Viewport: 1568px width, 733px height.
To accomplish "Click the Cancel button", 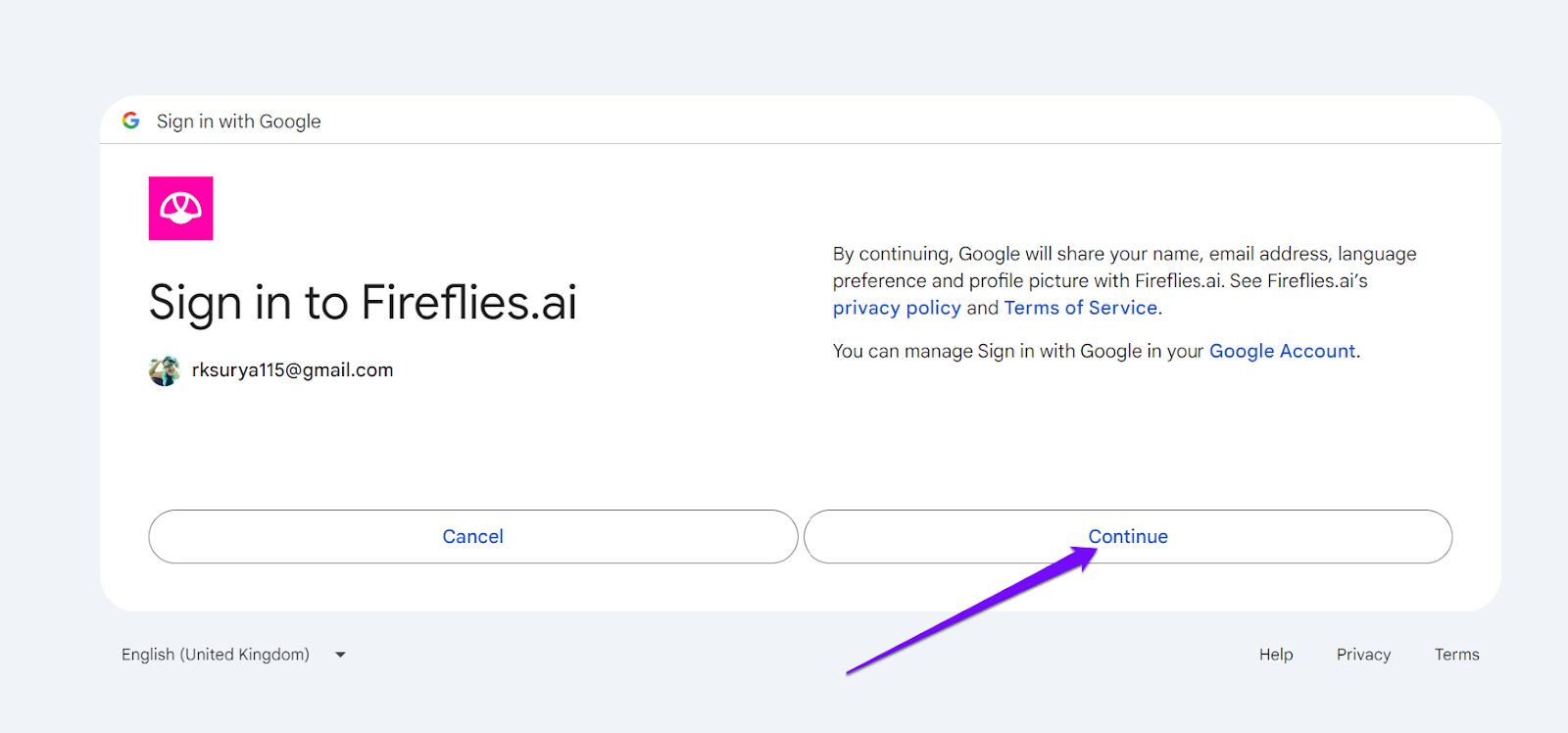I will pos(473,536).
